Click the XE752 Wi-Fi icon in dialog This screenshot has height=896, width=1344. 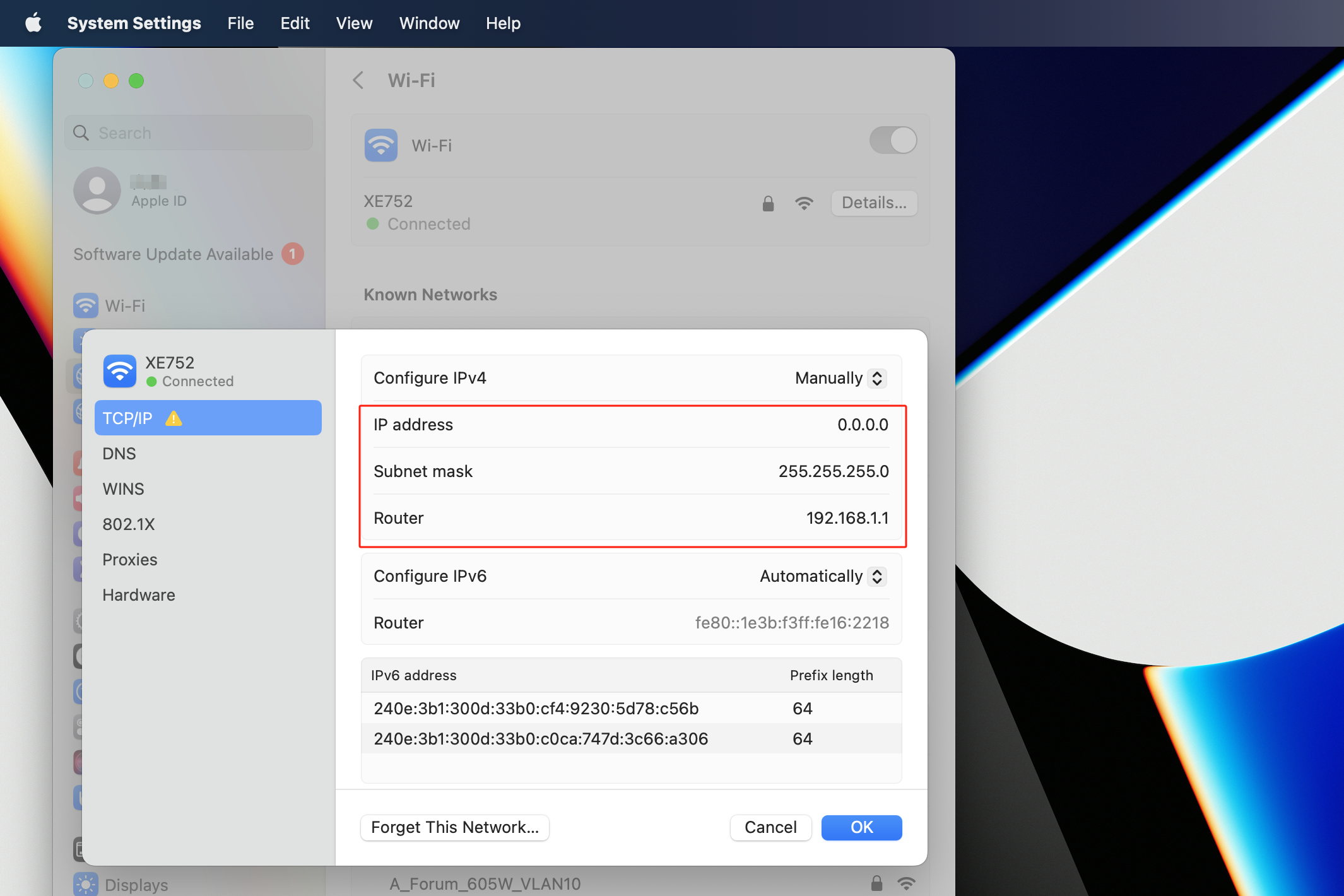coord(119,371)
